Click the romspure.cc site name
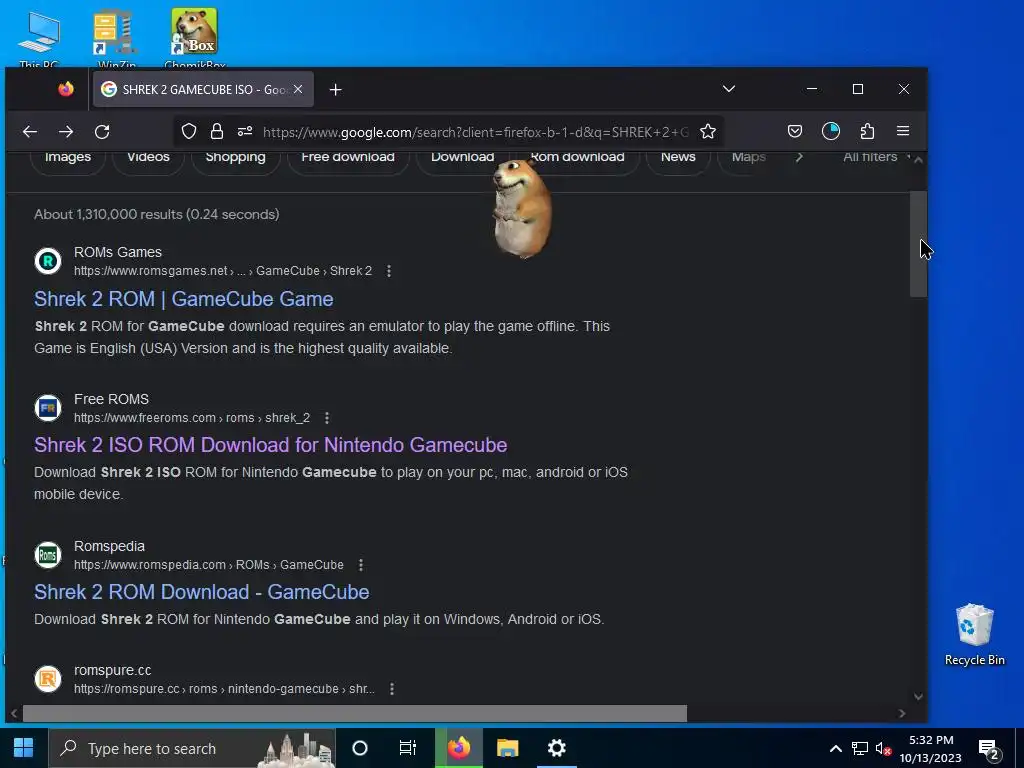1024x768 pixels. point(112,670)
